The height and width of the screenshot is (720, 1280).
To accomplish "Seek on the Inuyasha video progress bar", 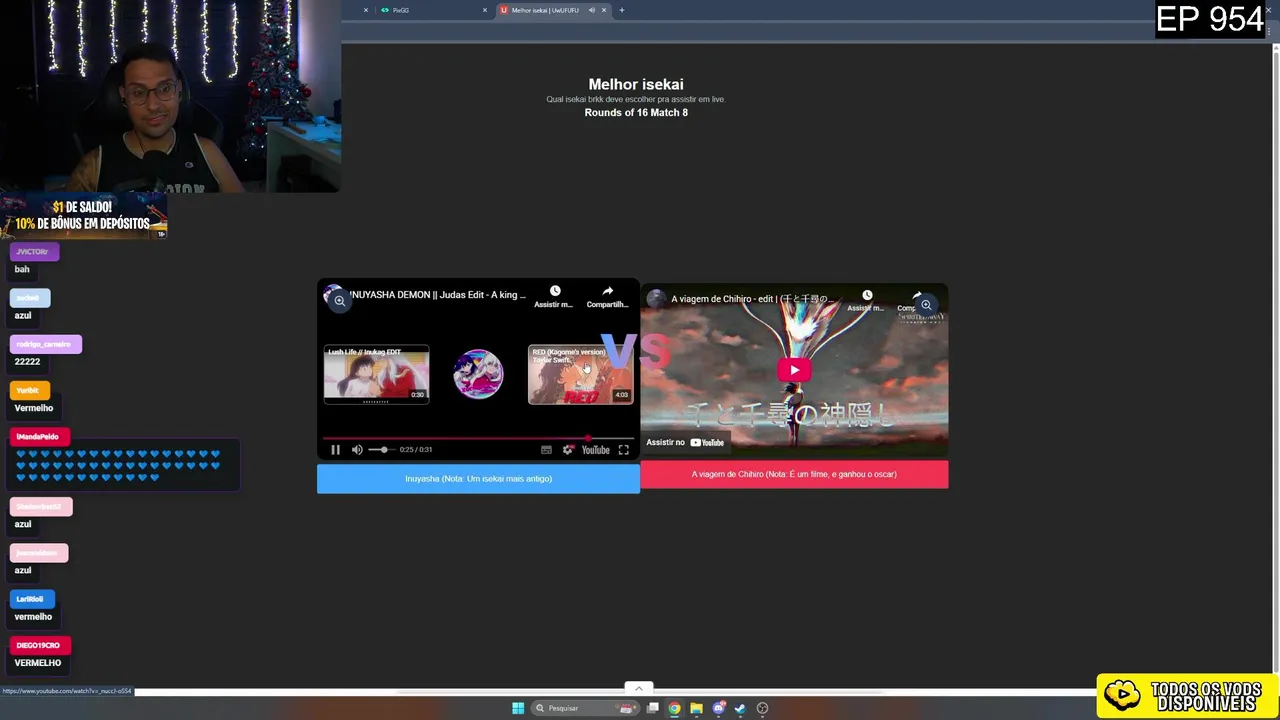I will coord(478,438).
